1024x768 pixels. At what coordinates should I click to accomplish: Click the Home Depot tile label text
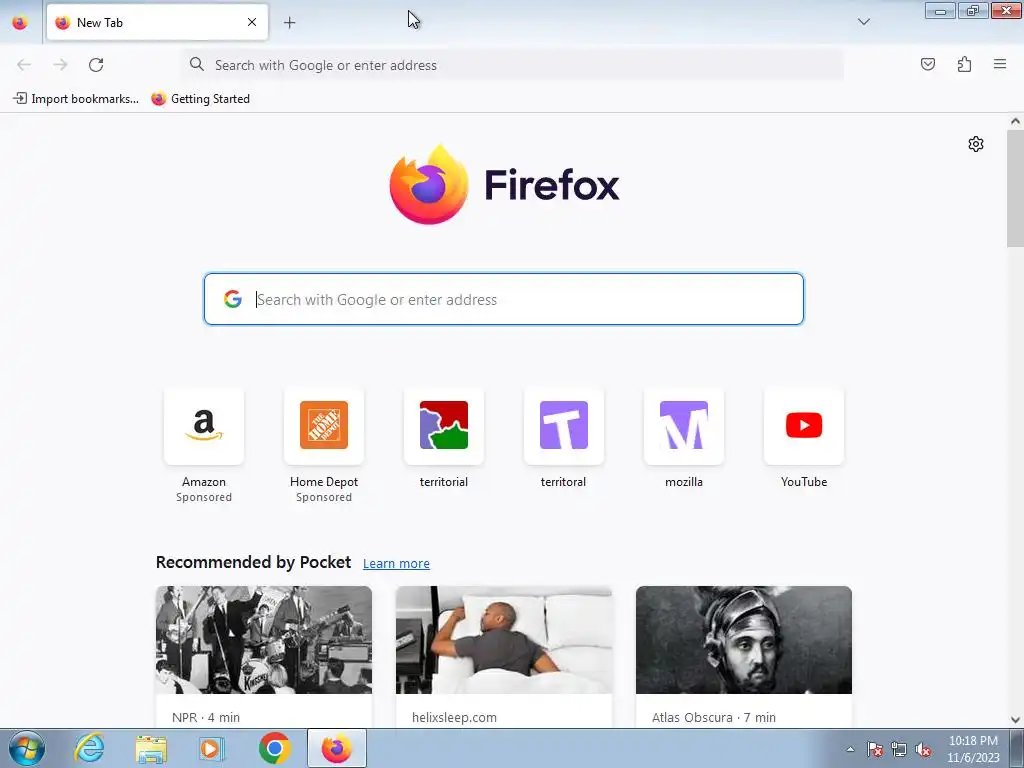click(x=324, y=482)
